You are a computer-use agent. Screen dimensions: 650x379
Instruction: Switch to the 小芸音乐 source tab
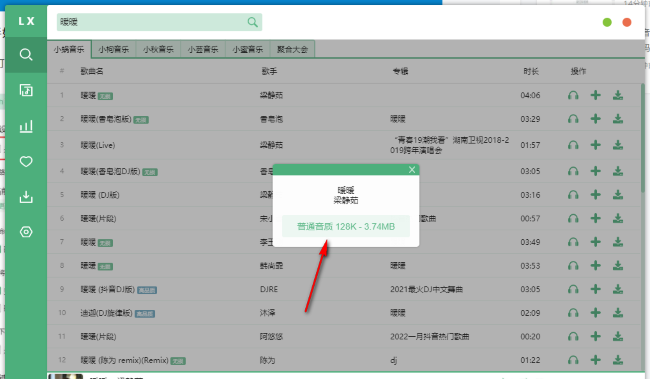point(203,49)
